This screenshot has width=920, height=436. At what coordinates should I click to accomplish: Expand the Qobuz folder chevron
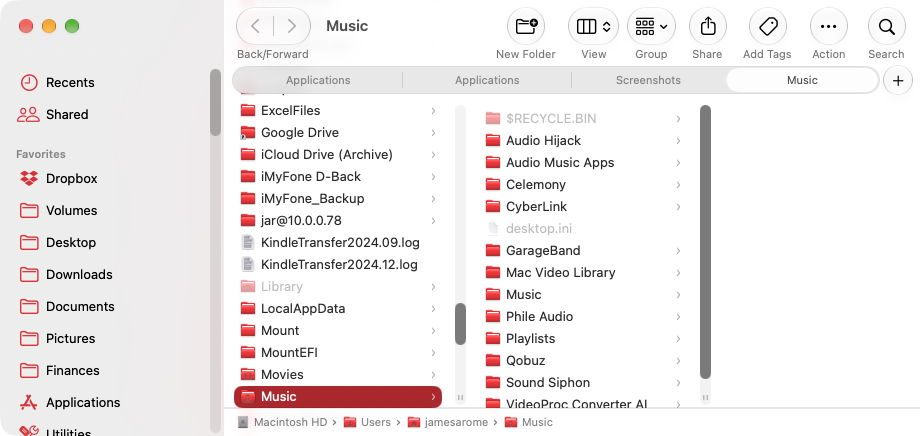click(x=678, y=360)
